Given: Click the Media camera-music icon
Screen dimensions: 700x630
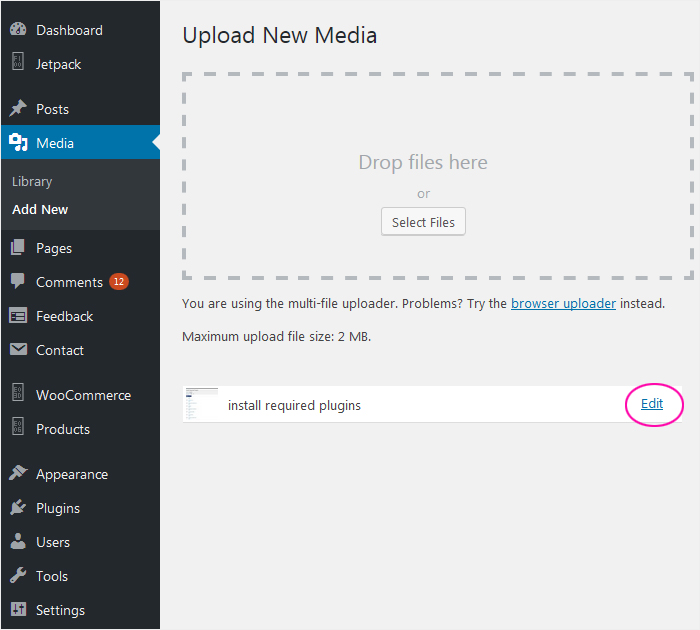Looking at the screenshot, I should [18, 142].
